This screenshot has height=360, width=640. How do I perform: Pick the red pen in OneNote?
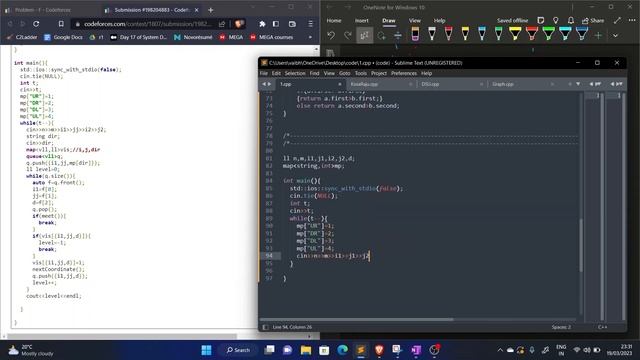449,34
